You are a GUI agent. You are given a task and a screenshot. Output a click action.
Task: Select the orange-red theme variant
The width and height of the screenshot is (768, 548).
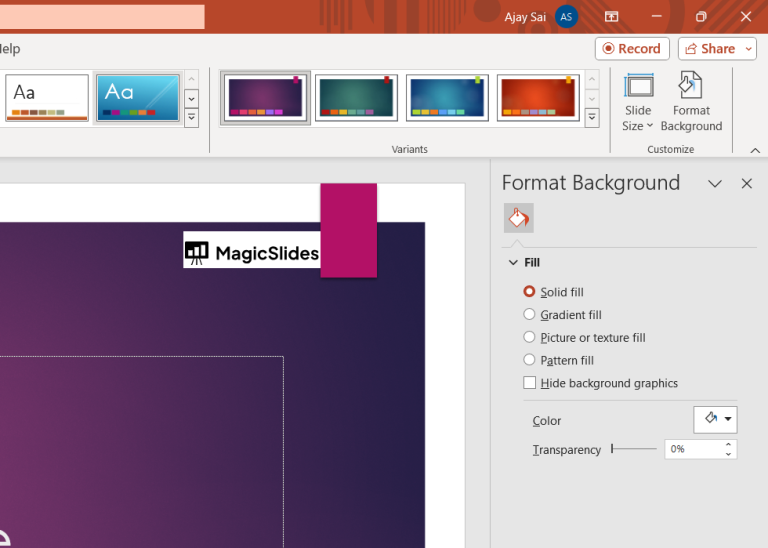[x=538, y=98]
